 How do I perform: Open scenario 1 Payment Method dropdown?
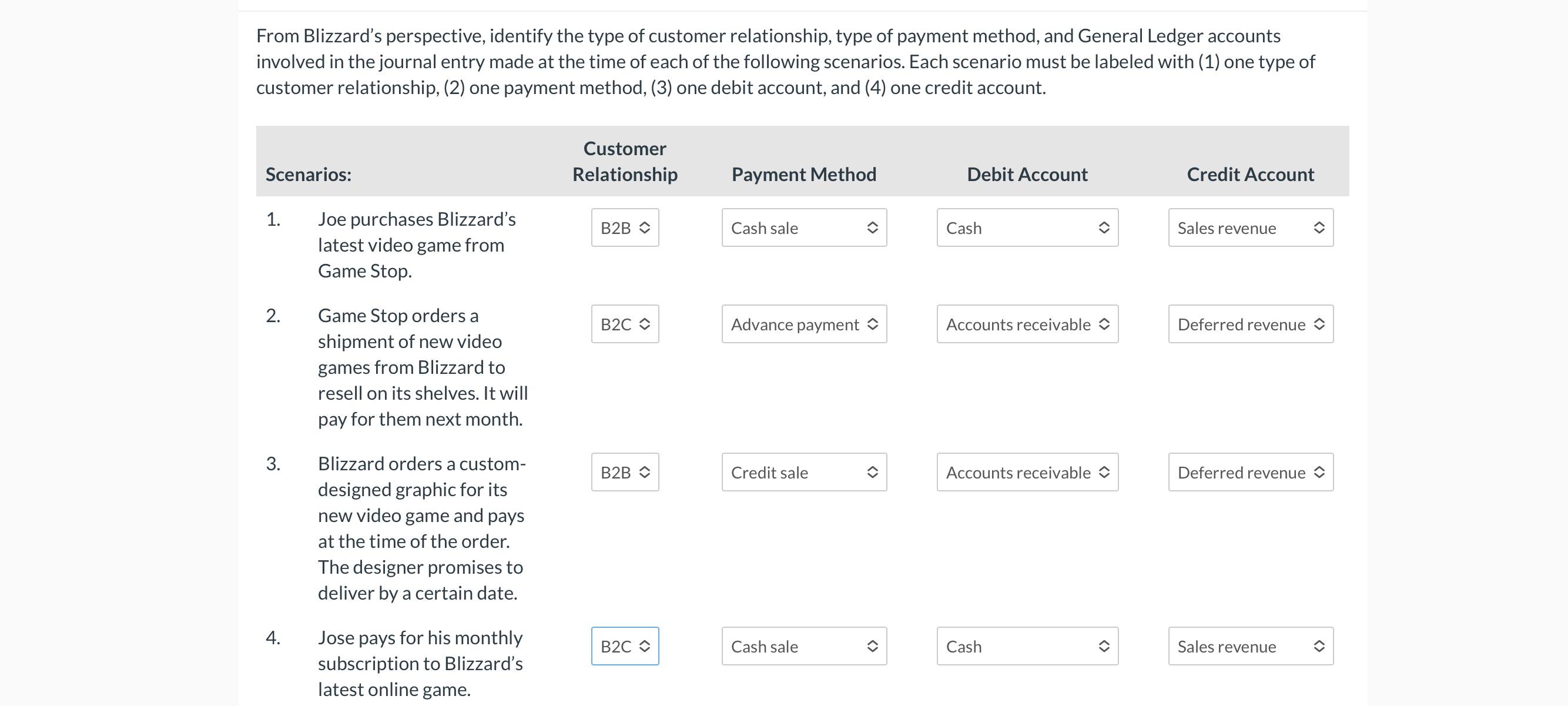point(803,227)
